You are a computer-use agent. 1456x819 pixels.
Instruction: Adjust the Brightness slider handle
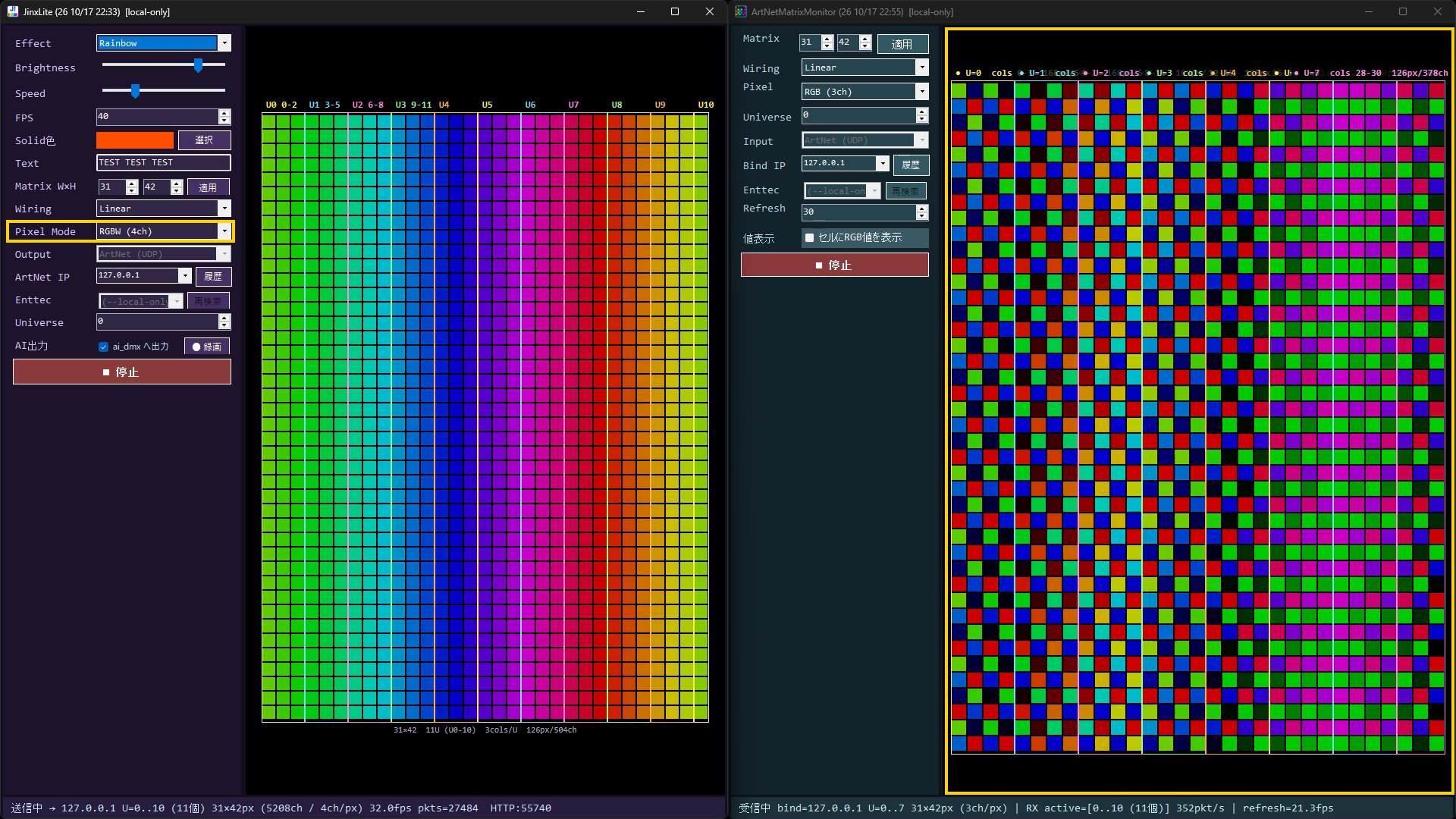pos(198,65)
